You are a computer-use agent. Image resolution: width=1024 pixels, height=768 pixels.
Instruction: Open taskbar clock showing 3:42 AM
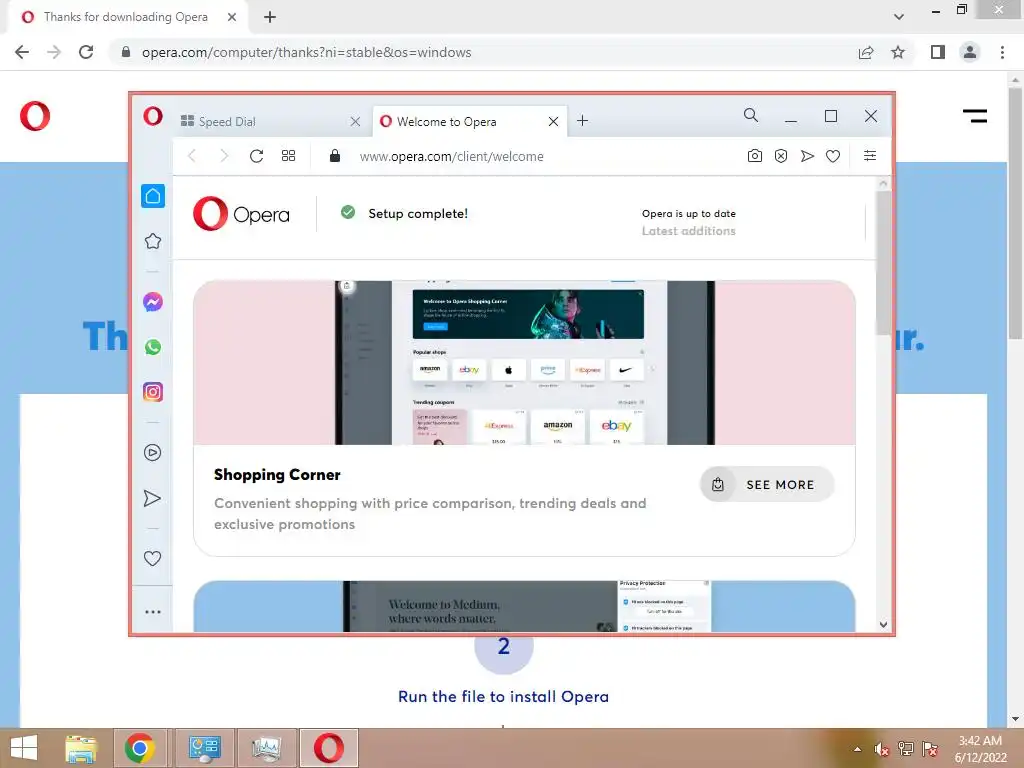click(980, 749)
